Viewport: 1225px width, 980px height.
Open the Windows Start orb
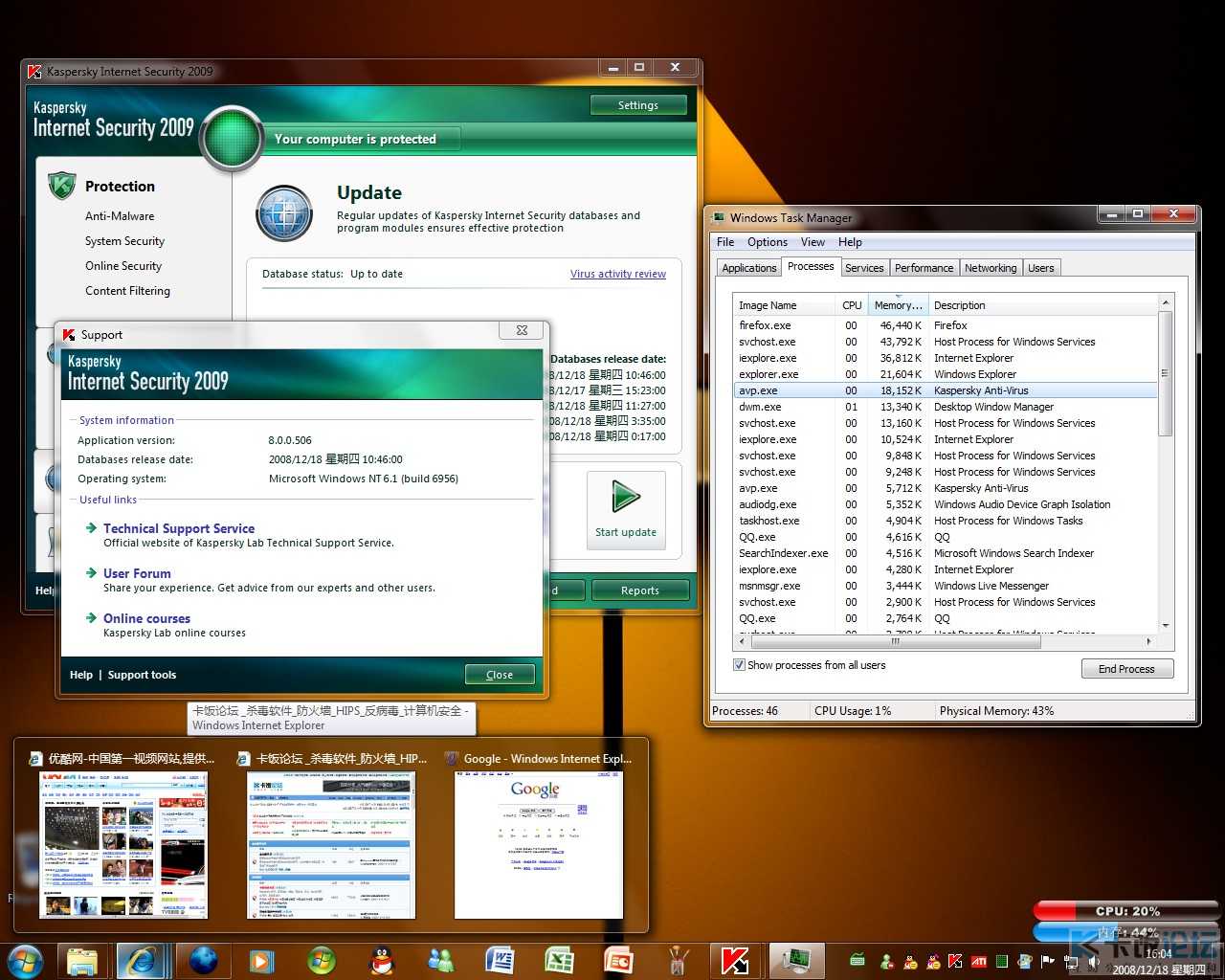[x=25, y=961]
